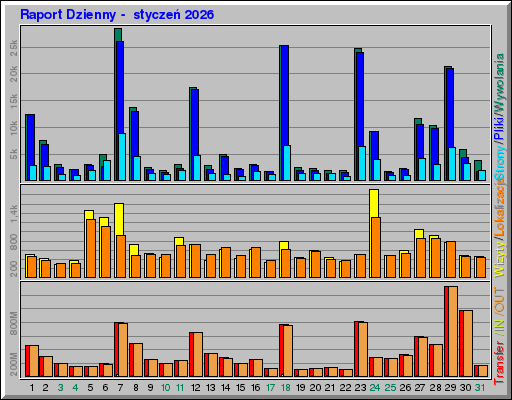Click the tall yellow visits bar on day 24
The image size is (512, 400).
click(x=374, y=203)
